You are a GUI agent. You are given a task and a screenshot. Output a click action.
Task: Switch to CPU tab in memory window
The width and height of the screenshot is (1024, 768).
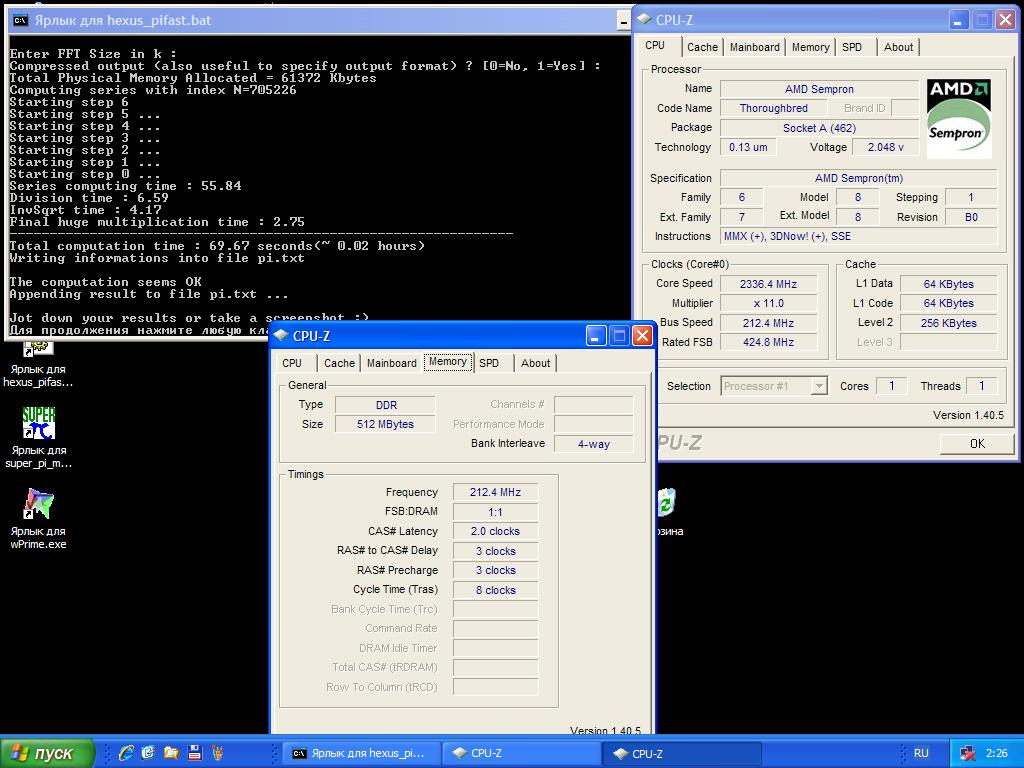(292, 363)
